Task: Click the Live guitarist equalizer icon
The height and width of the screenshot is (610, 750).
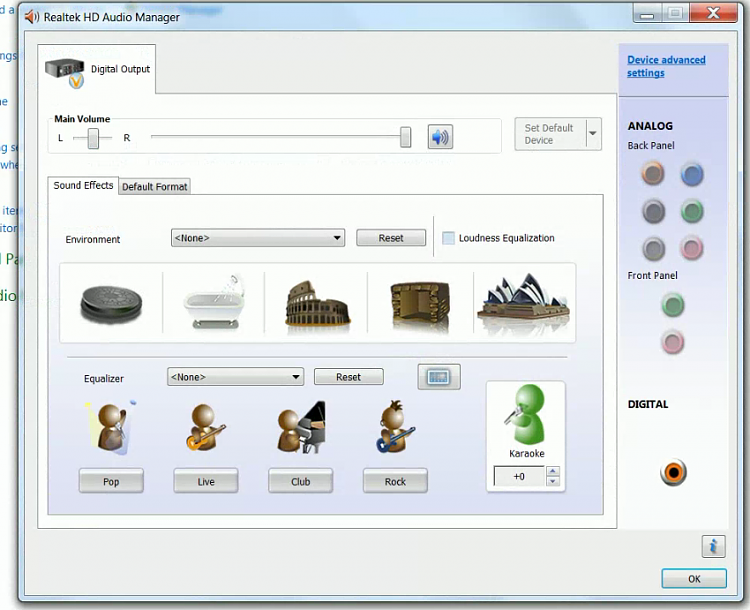Action: tap(206, 427)
